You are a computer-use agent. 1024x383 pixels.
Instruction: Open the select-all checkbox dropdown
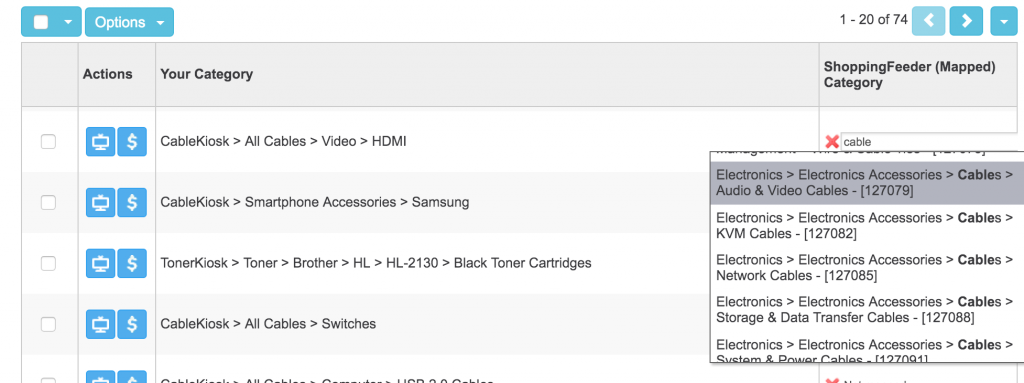(x=68, y=22)
